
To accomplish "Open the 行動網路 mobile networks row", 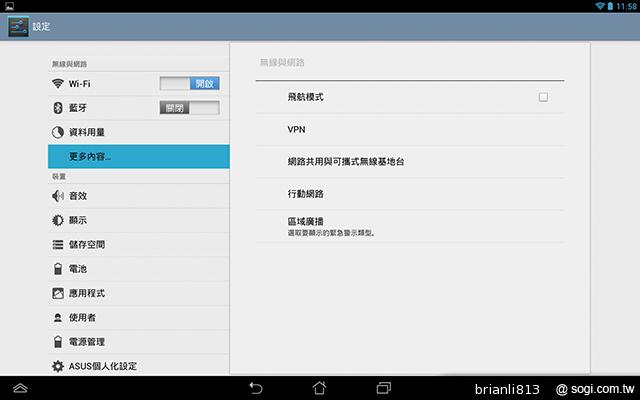I will point(410,194).
